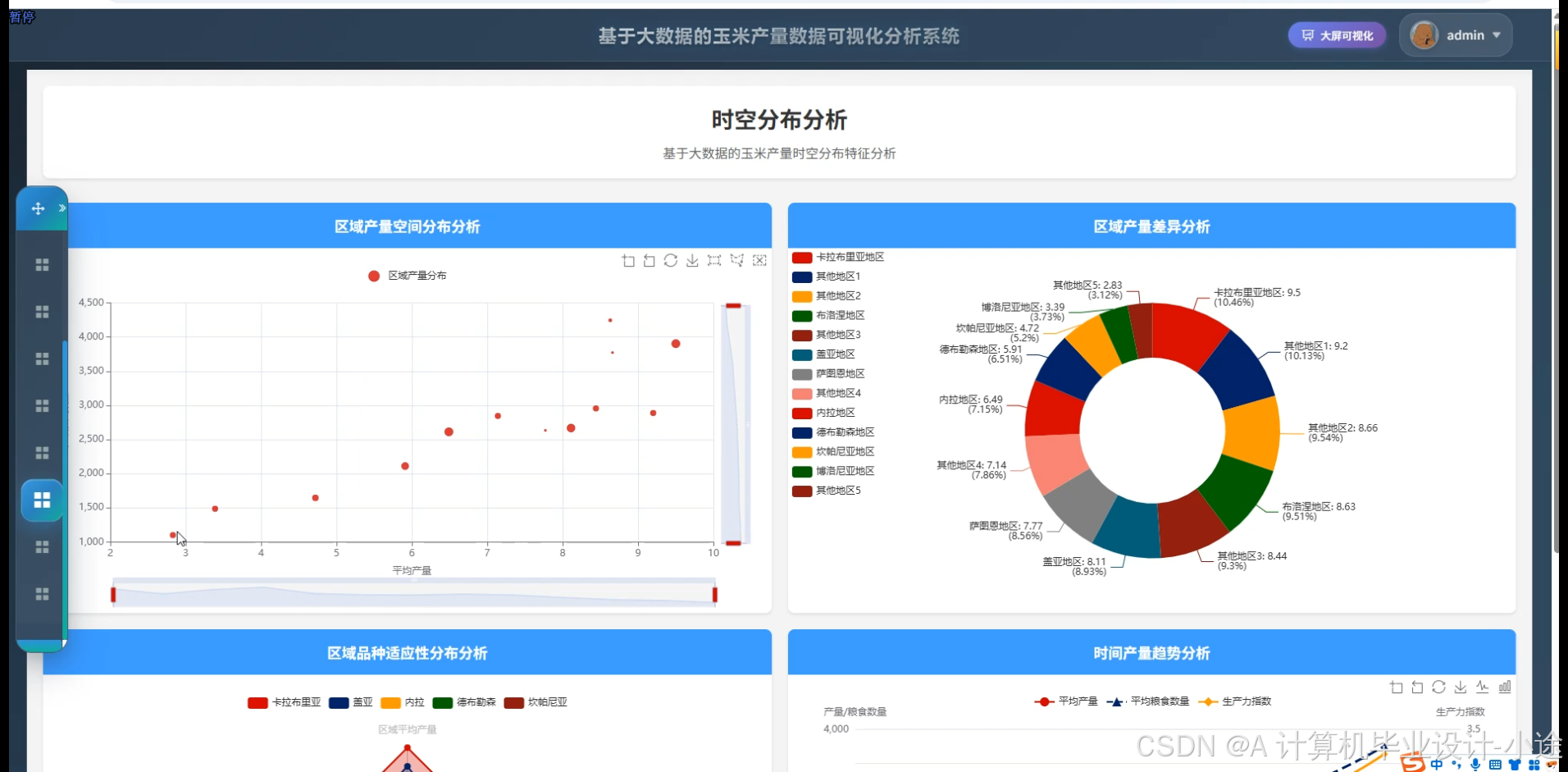This screenshot has height=772, width=1568.
Task: Toggle 萨图恩地区 pie legend item
Action: point(828,374)
